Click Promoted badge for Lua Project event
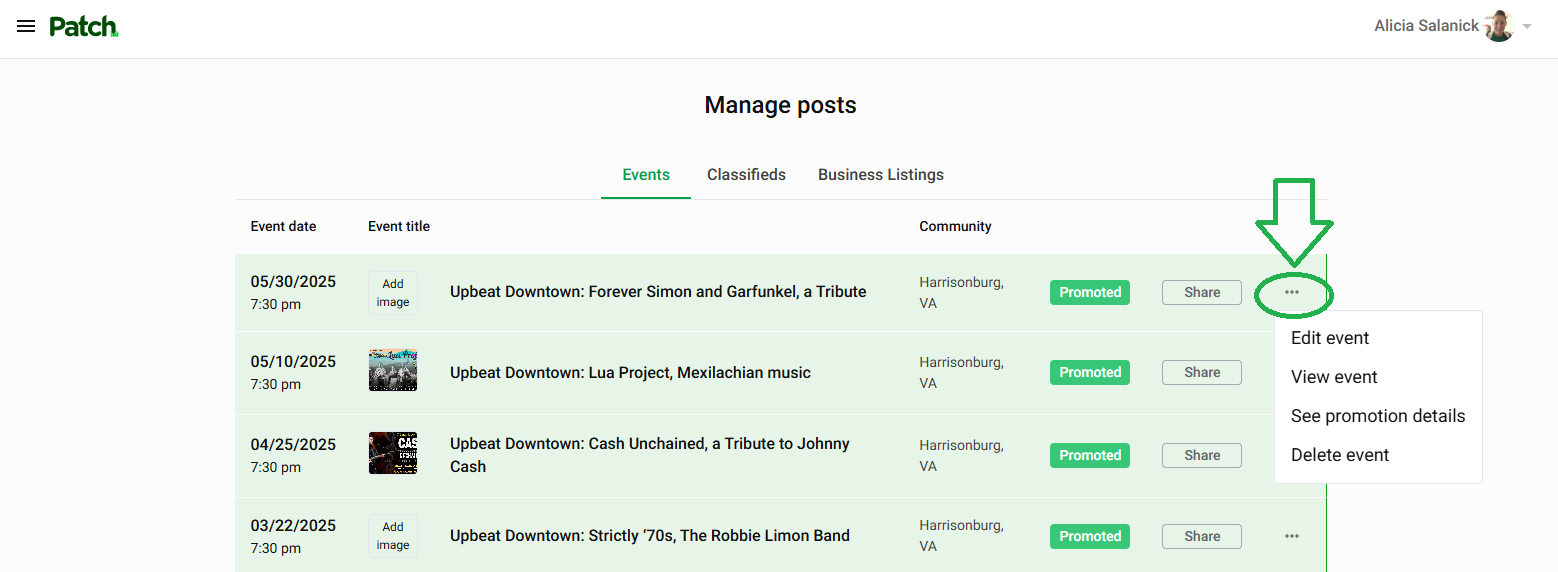This screenshot has width=1558, height=572. (1090, 372)
